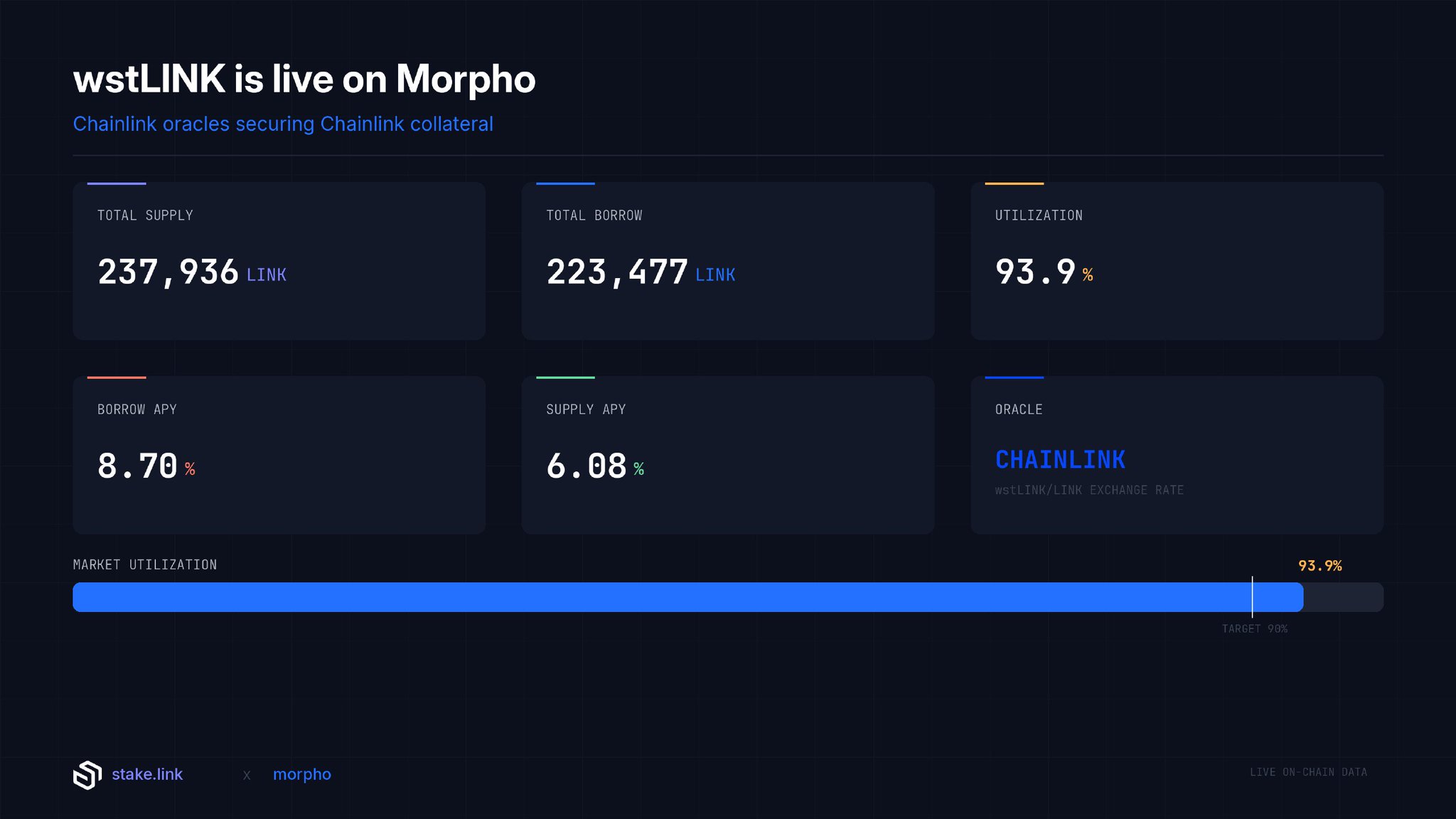This screenshot has height=819, width=1456.
Task: Click the Market Utilization heading
Action: point(144,564)
